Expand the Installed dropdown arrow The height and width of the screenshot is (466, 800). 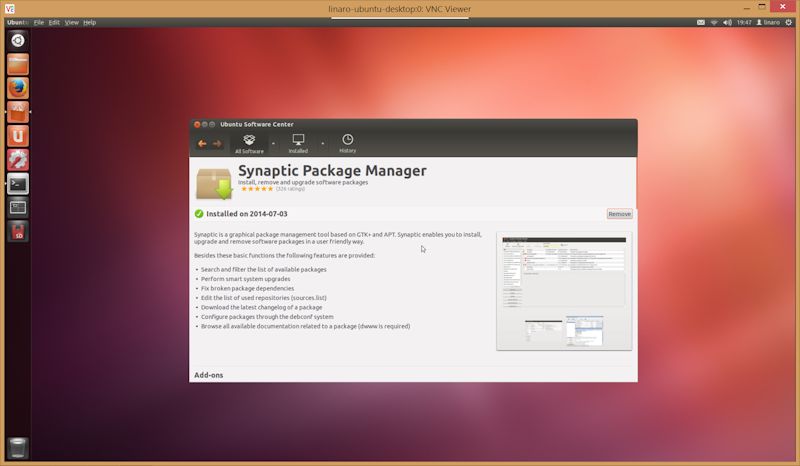(x=322, y=144)
